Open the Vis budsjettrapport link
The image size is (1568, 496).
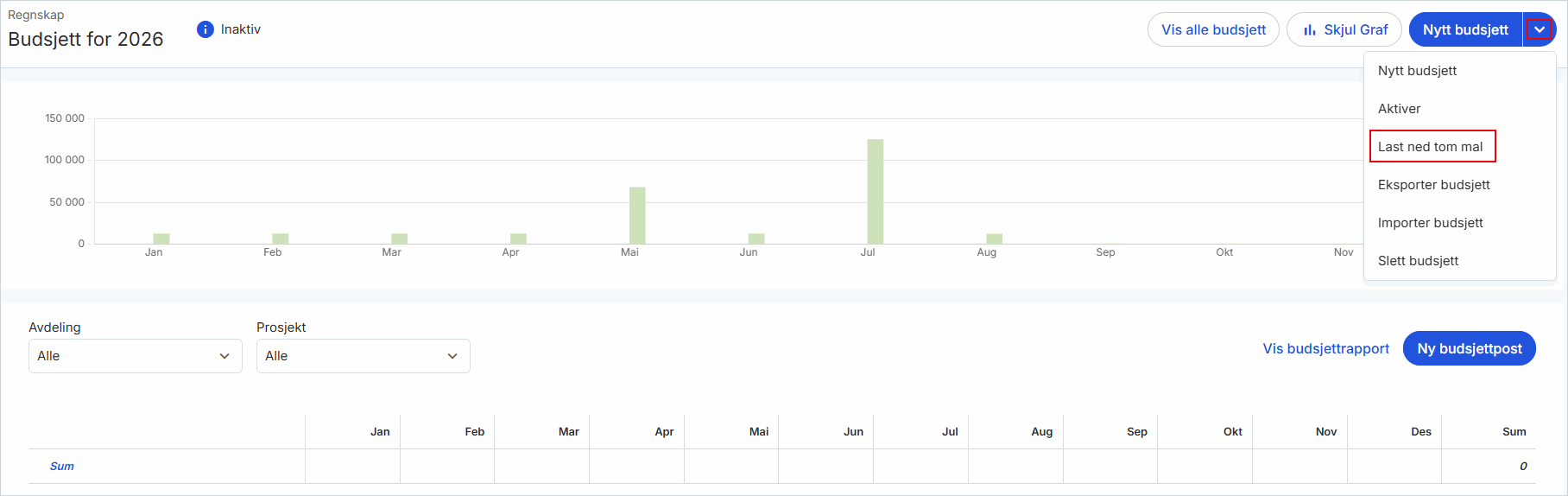pos(1326,348)
